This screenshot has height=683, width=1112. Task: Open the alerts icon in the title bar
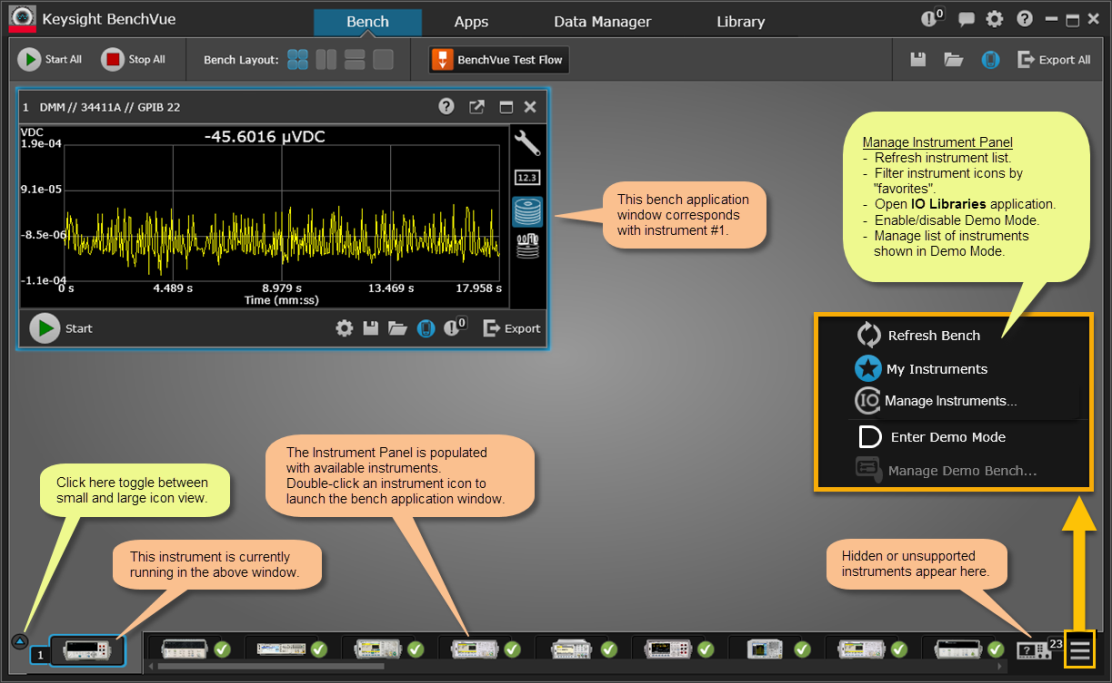tap(932, 18)
